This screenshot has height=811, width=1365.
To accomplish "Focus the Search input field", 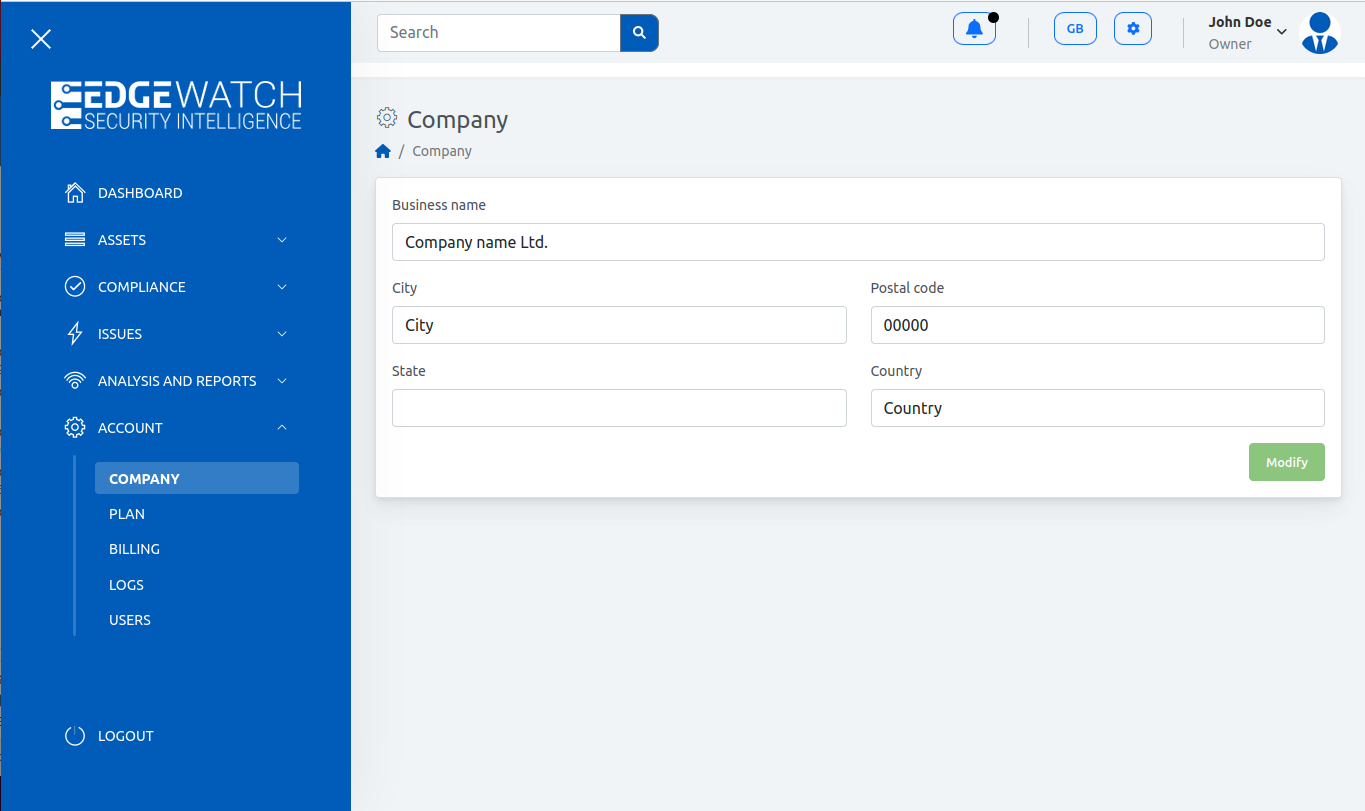I will tap(499, 32).
